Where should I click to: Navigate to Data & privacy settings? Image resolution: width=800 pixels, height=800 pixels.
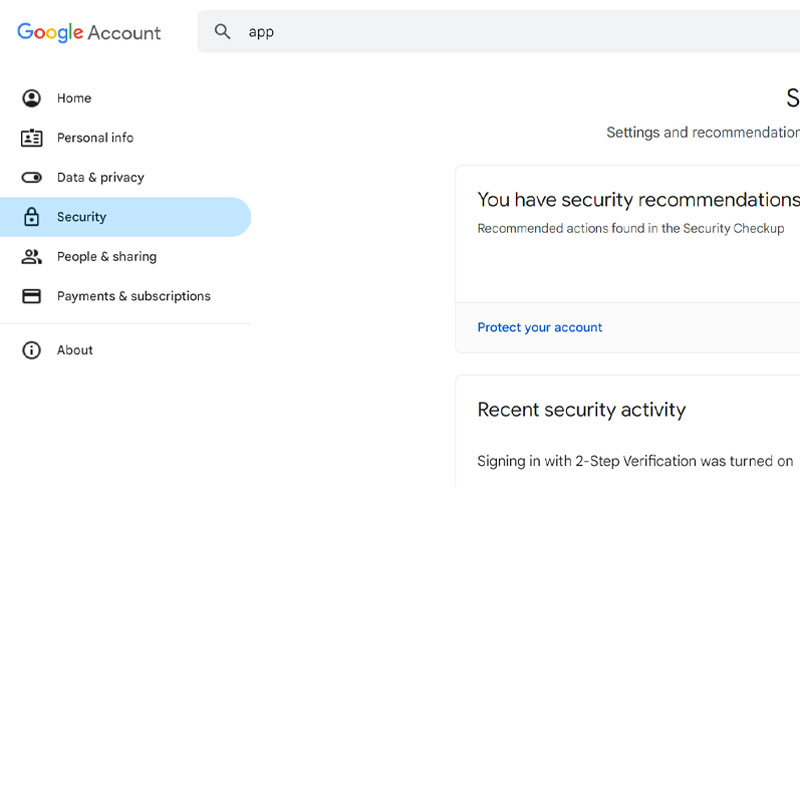coord(101,177)
